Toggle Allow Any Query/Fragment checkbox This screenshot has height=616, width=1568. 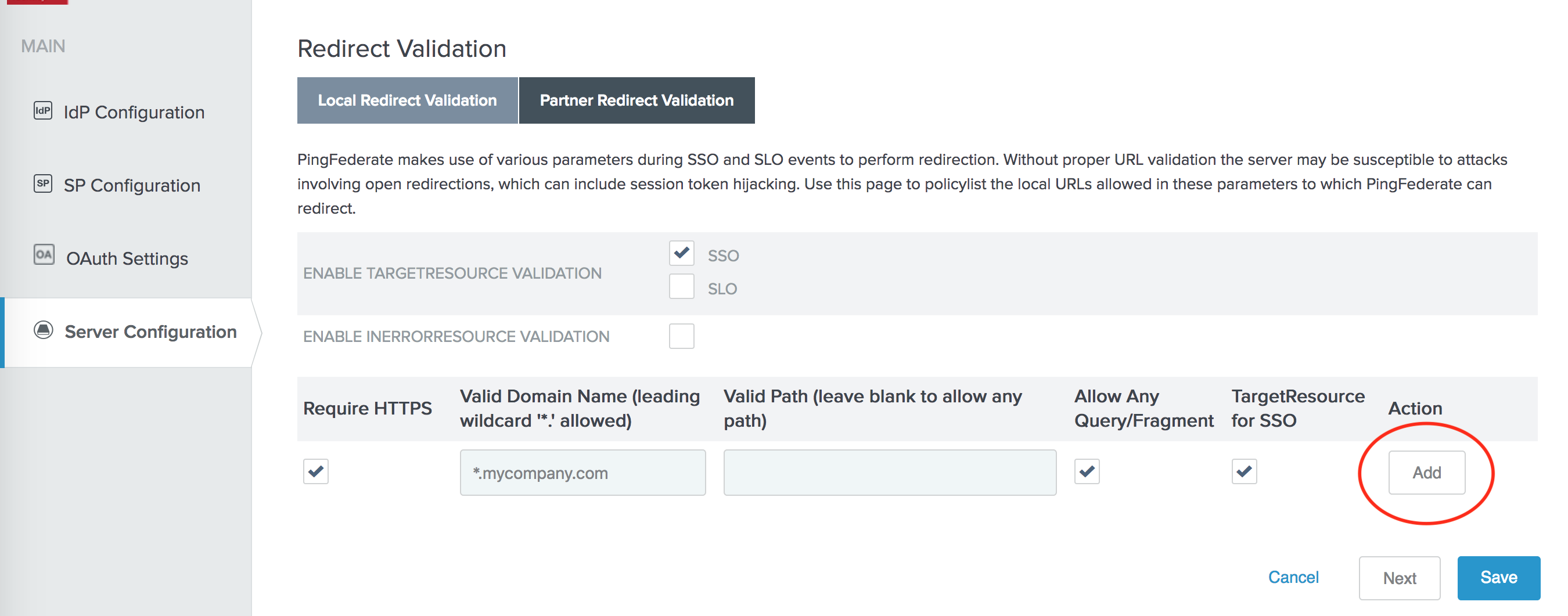coord(1087,472)
